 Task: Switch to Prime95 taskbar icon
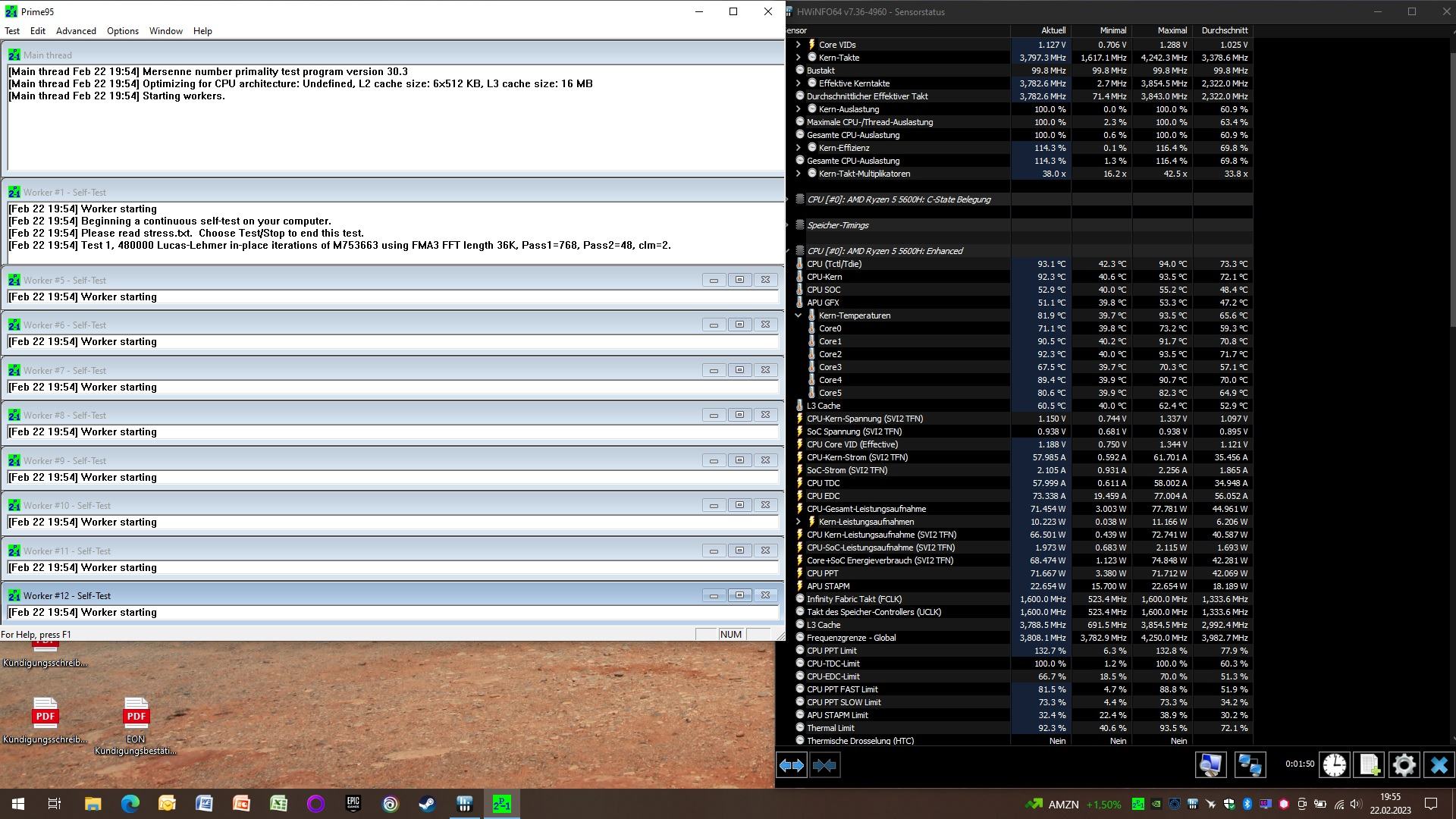tap(502, 804)
